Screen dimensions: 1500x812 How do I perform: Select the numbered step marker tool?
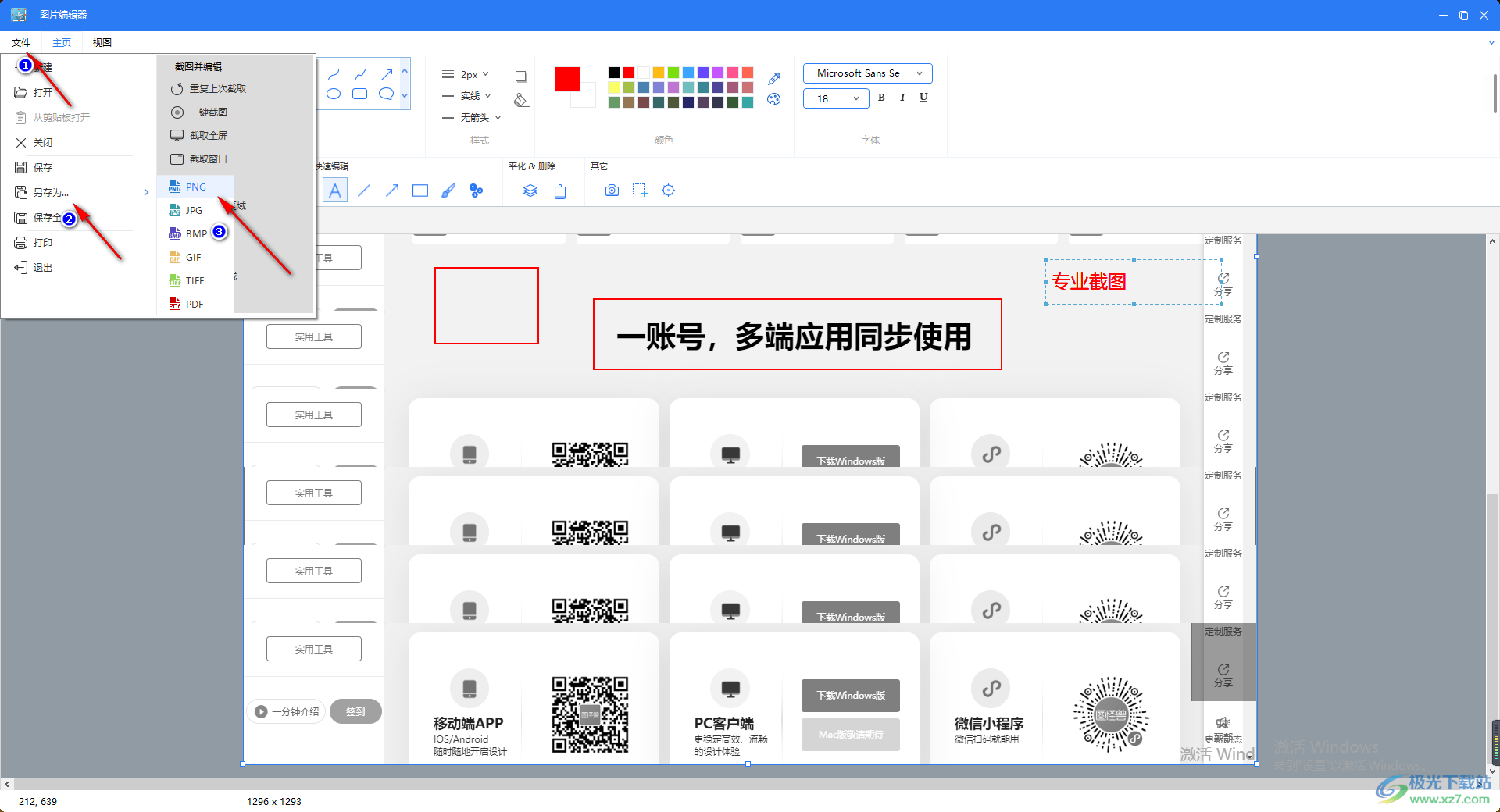[477, 191]
